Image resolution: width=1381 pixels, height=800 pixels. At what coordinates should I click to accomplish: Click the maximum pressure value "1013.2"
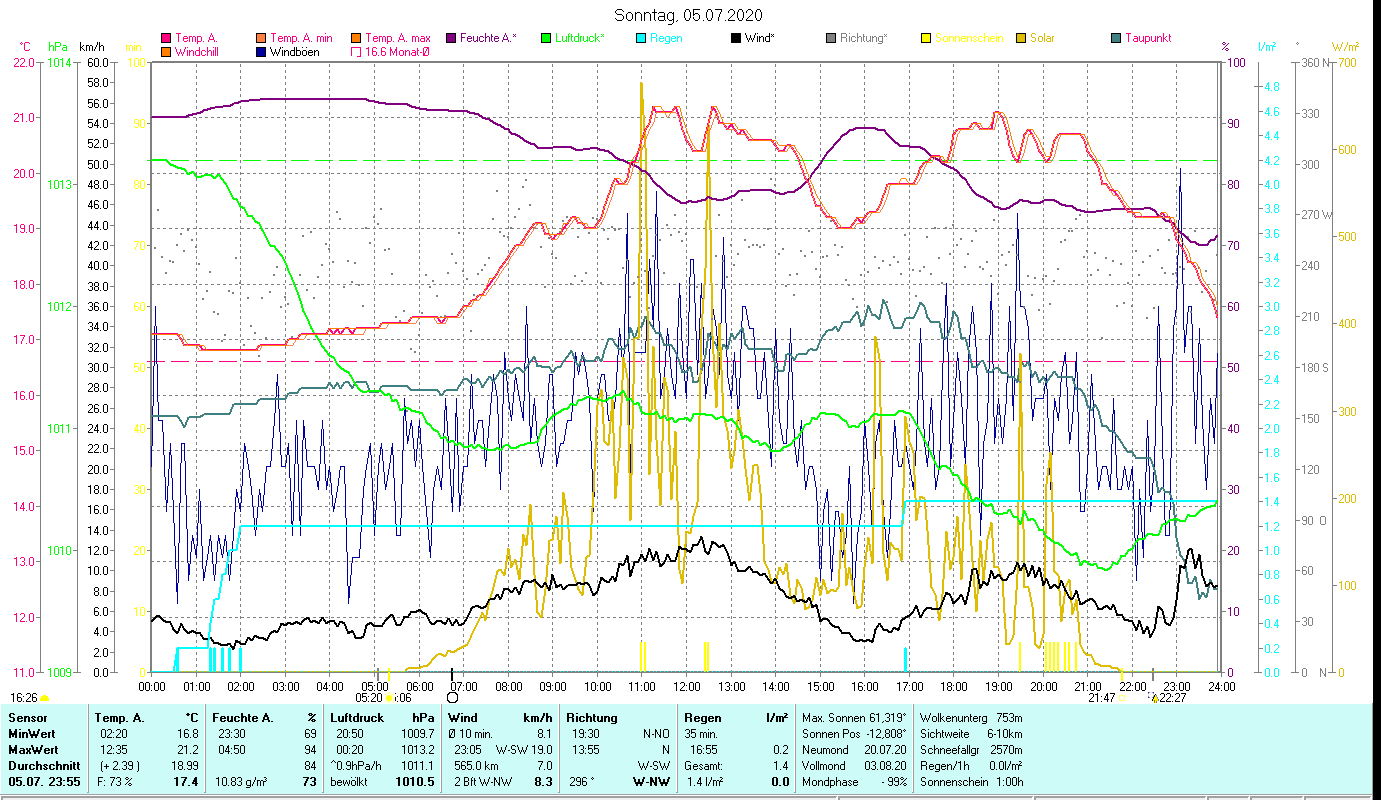coord(418,750)
